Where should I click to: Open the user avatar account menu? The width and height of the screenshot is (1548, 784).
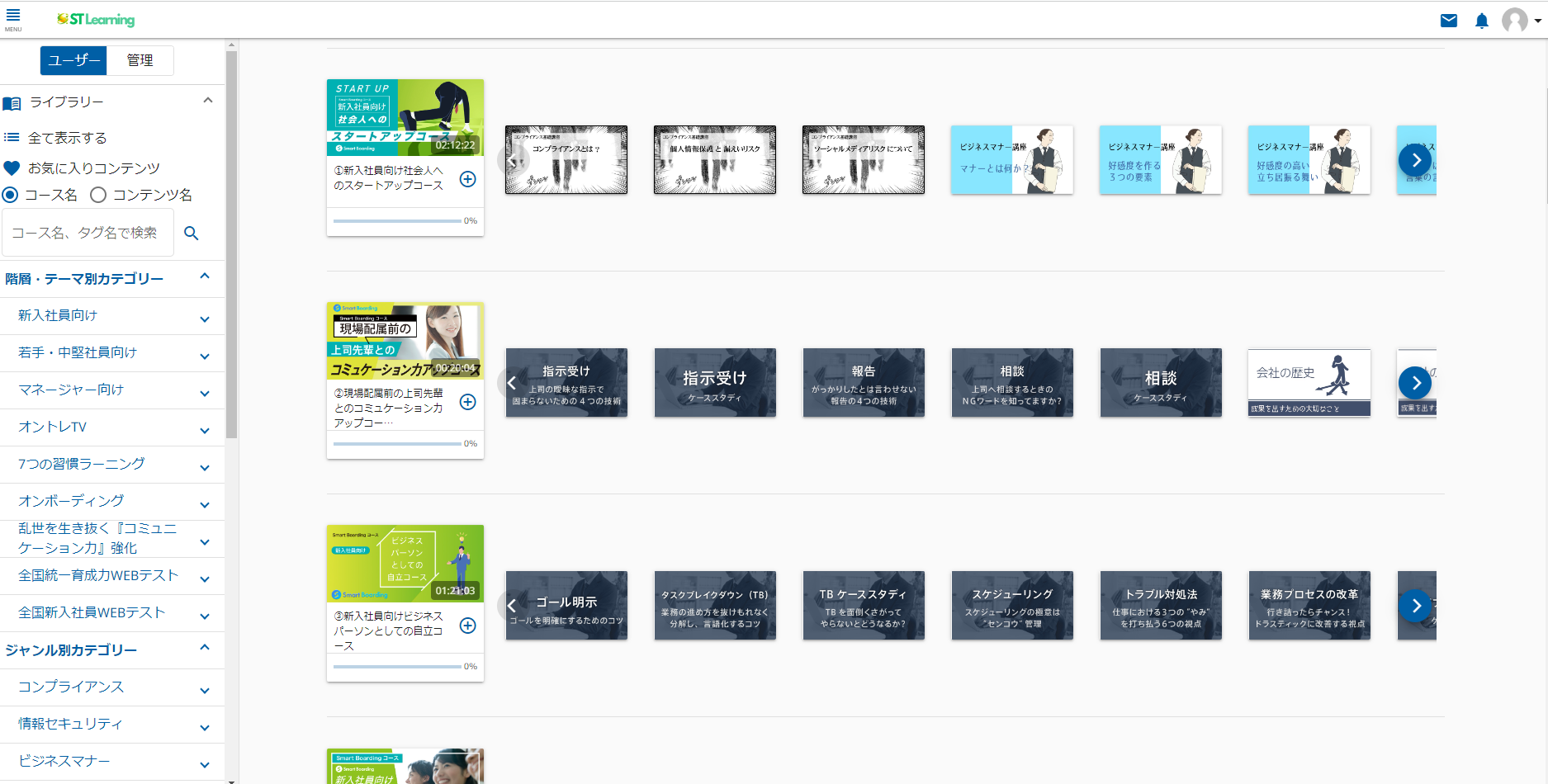[x=1522, y=21]
